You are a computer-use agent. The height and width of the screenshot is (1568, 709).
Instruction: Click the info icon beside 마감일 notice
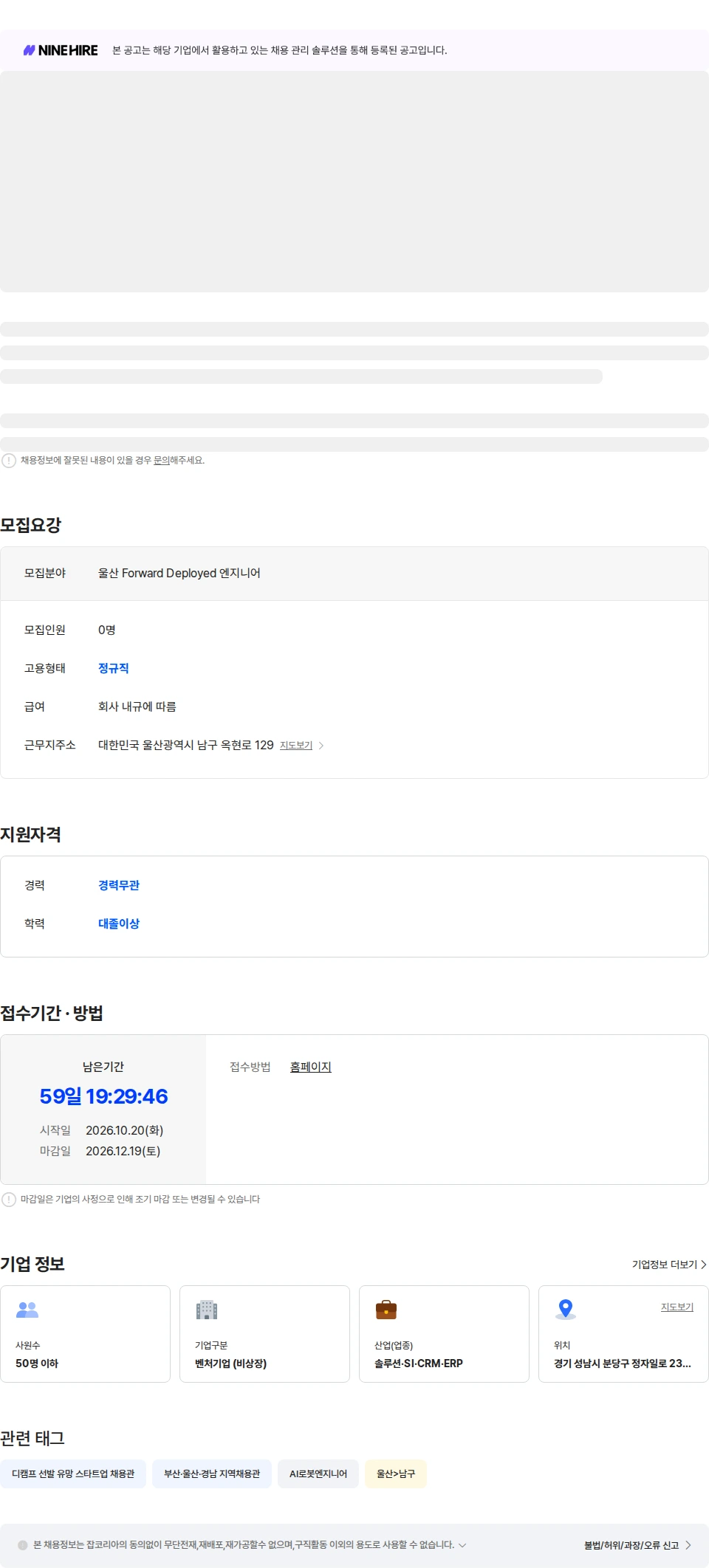pyautogui.click(x=9, y=1200)
